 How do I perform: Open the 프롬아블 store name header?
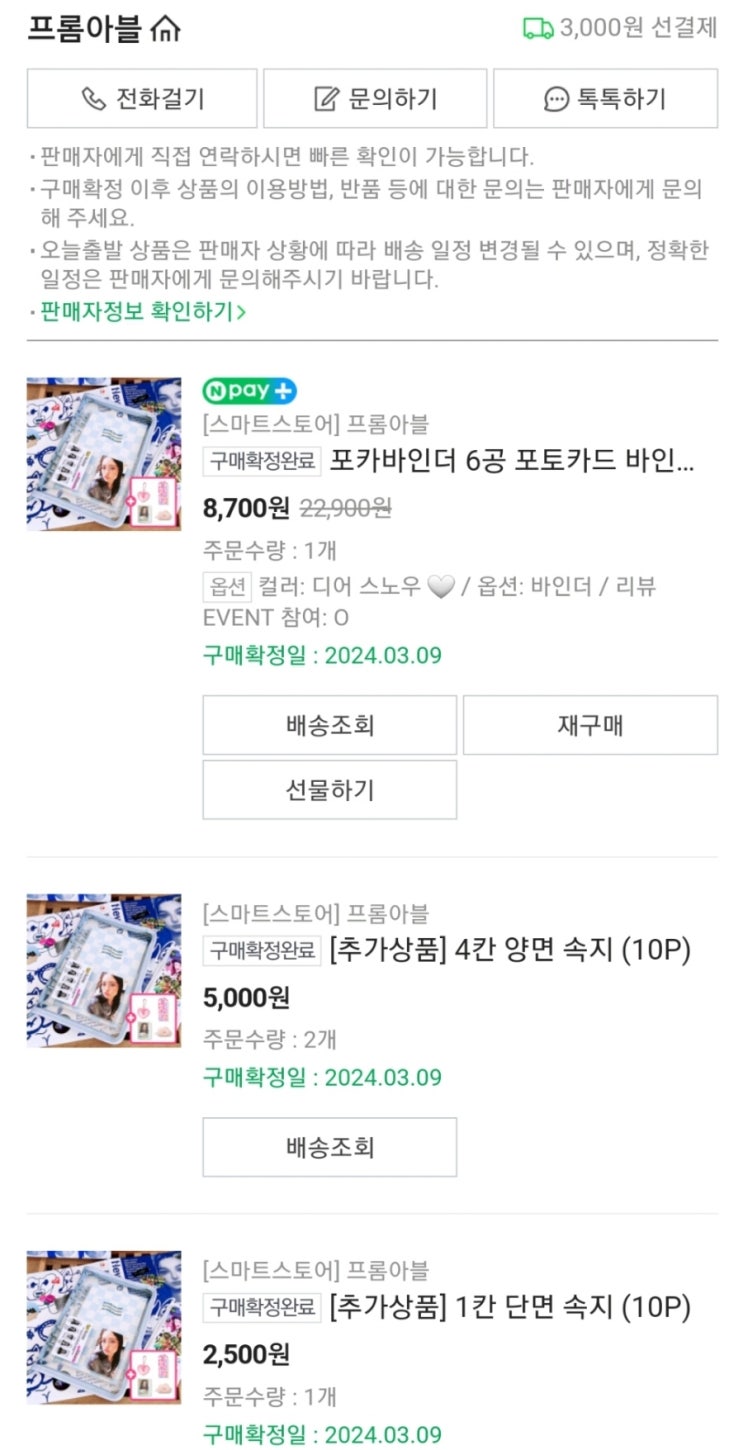click(x=84, y=30)
